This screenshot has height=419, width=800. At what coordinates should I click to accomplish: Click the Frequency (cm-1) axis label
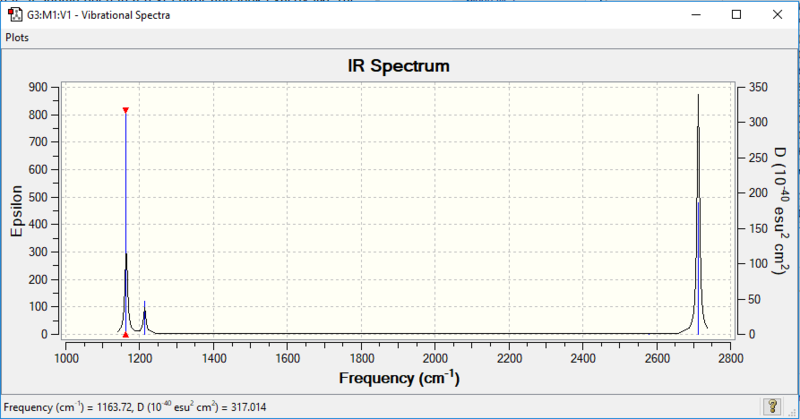click(399, 378)
